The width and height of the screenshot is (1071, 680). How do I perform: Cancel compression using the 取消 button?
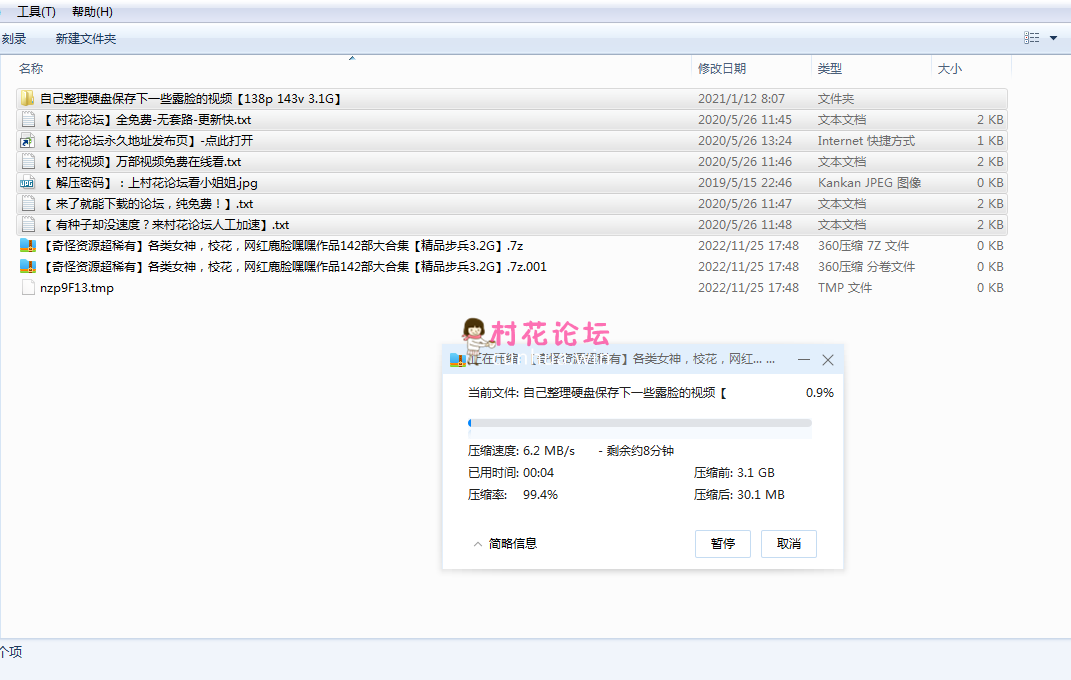click(788, 544)
